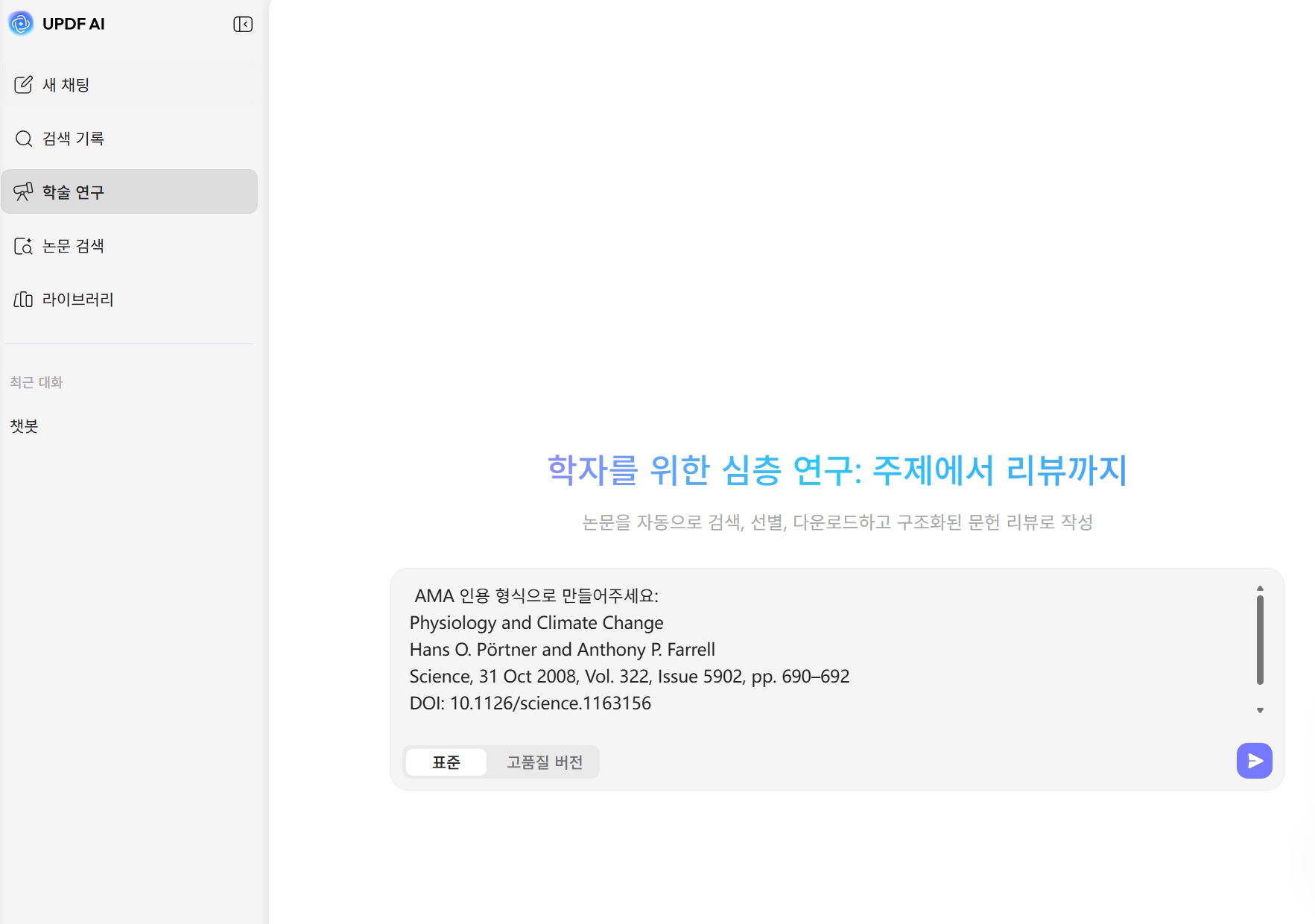Click the paper search icon beside 논문 검색

pyautogui.click(x=24, y=246)
